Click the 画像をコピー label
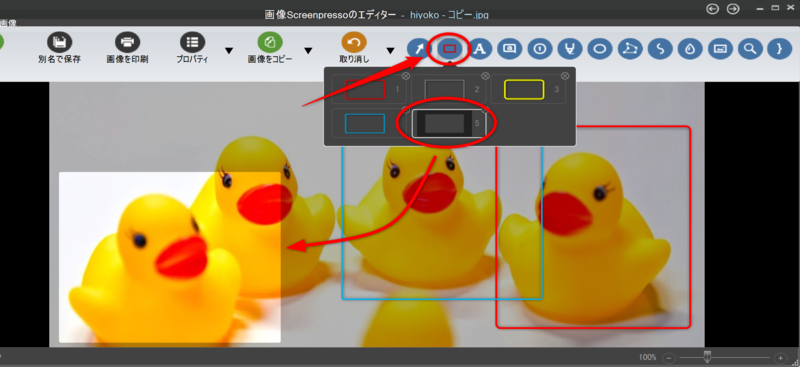 270,59
